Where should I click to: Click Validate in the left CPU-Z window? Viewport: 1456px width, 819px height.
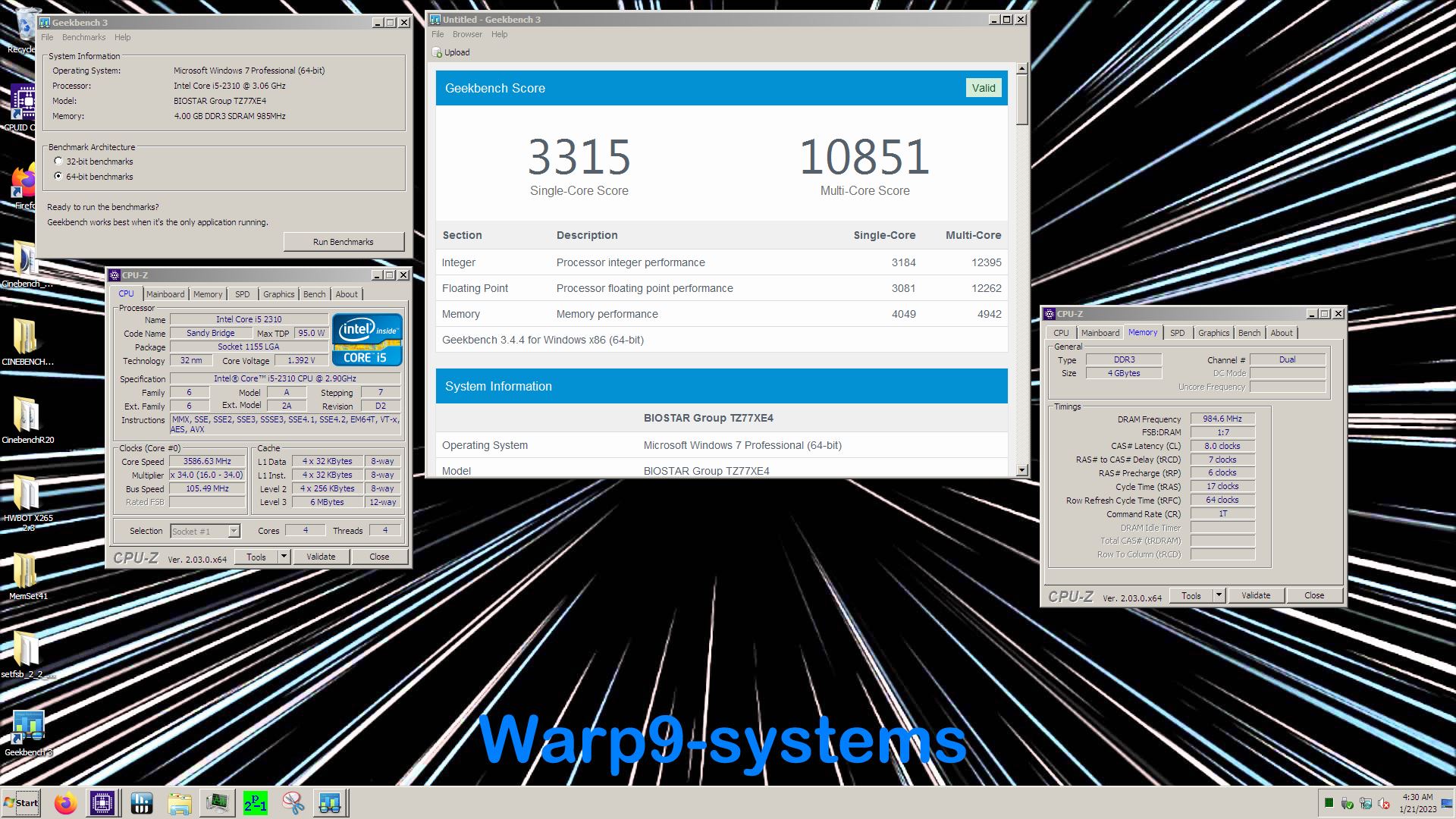321,557
